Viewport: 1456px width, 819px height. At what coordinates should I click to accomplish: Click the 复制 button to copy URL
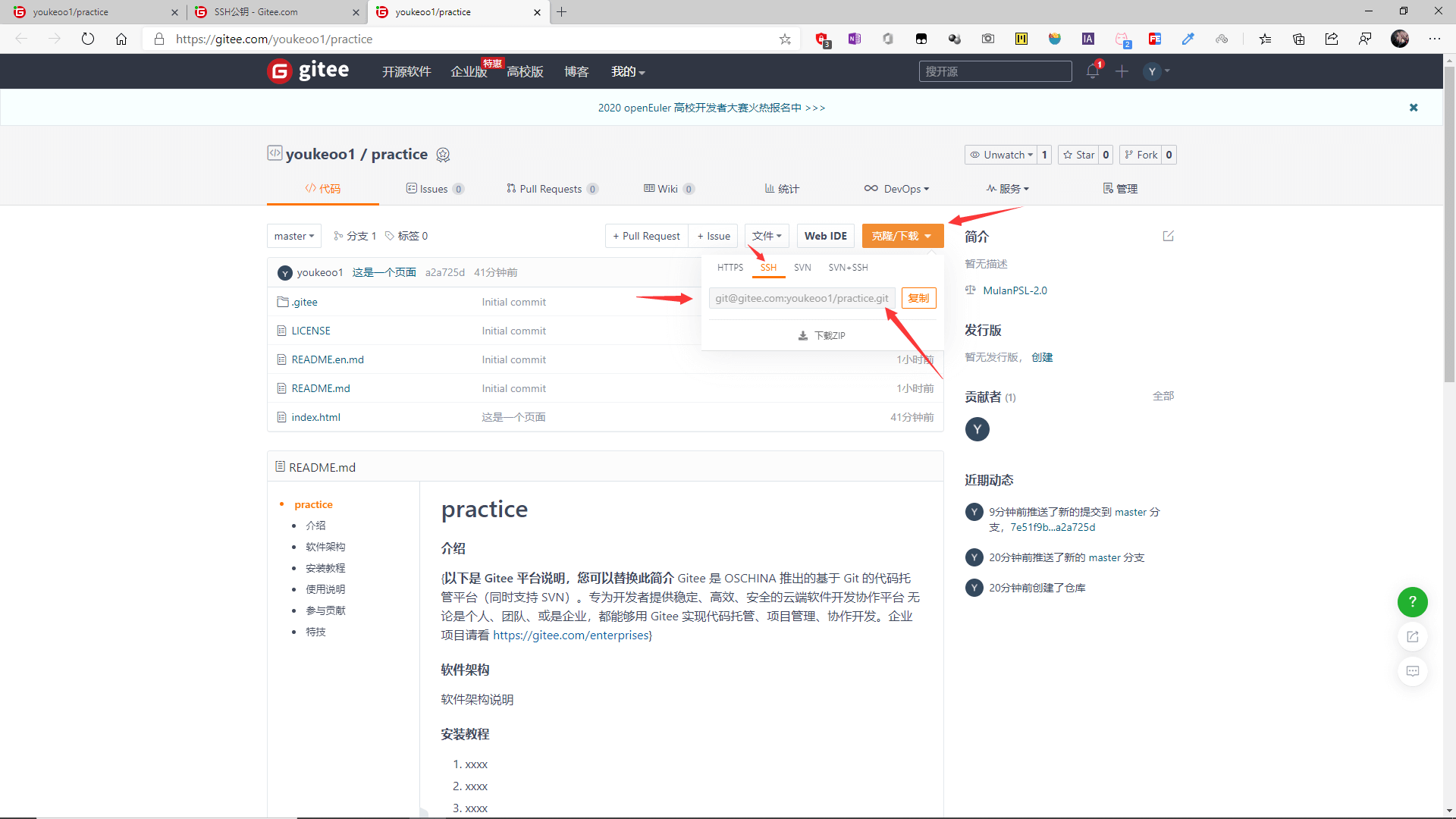[918, 298]
